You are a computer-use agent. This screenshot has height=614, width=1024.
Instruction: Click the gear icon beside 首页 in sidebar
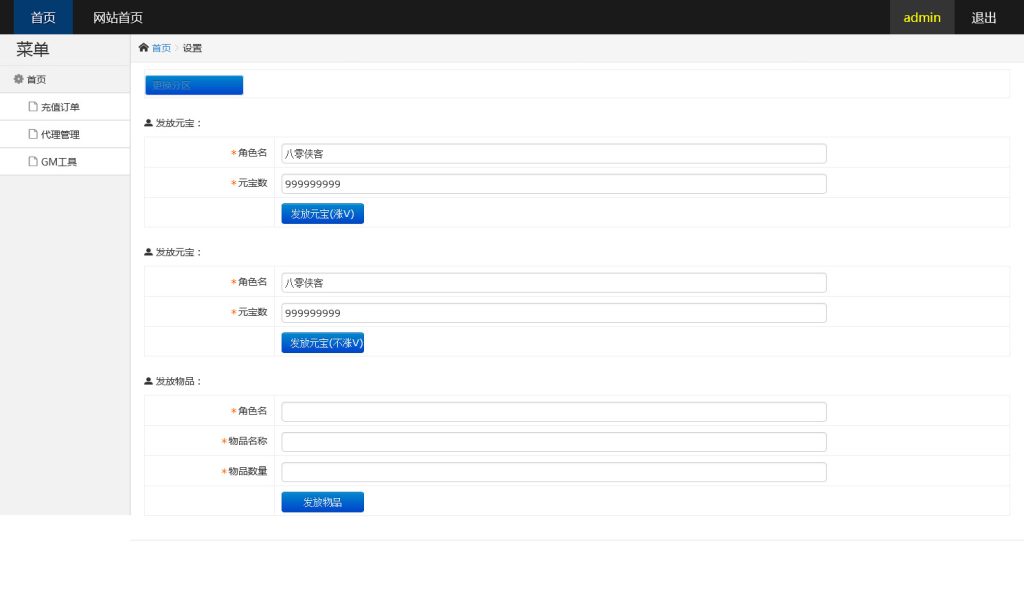[x=18, y=79]
